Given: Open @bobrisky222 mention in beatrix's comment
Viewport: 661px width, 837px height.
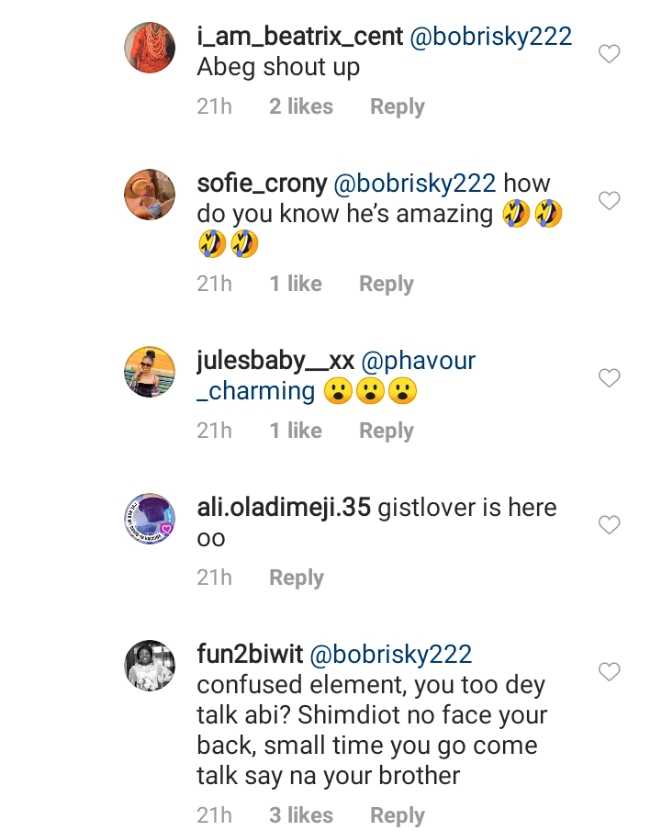Looking at the screenshot, I should point(493,38).
